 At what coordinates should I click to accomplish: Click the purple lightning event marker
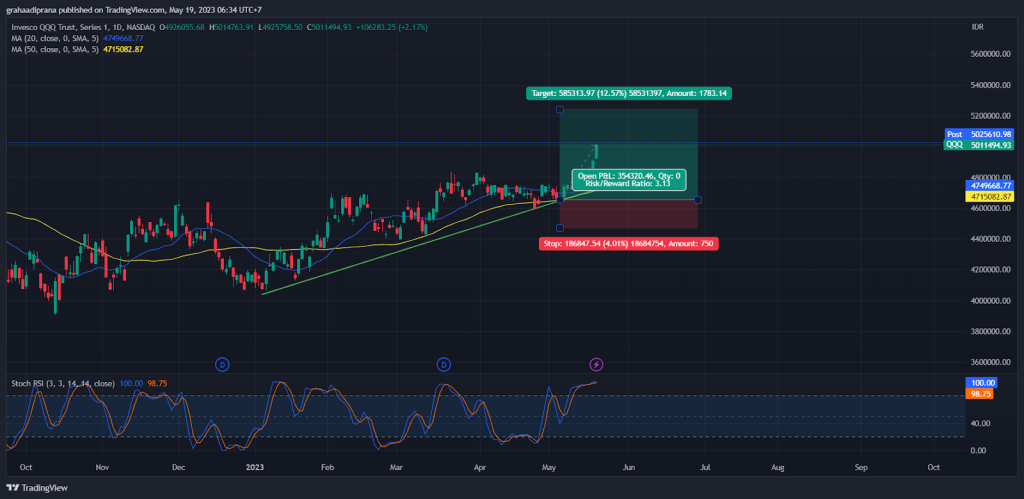pos(596,364)
